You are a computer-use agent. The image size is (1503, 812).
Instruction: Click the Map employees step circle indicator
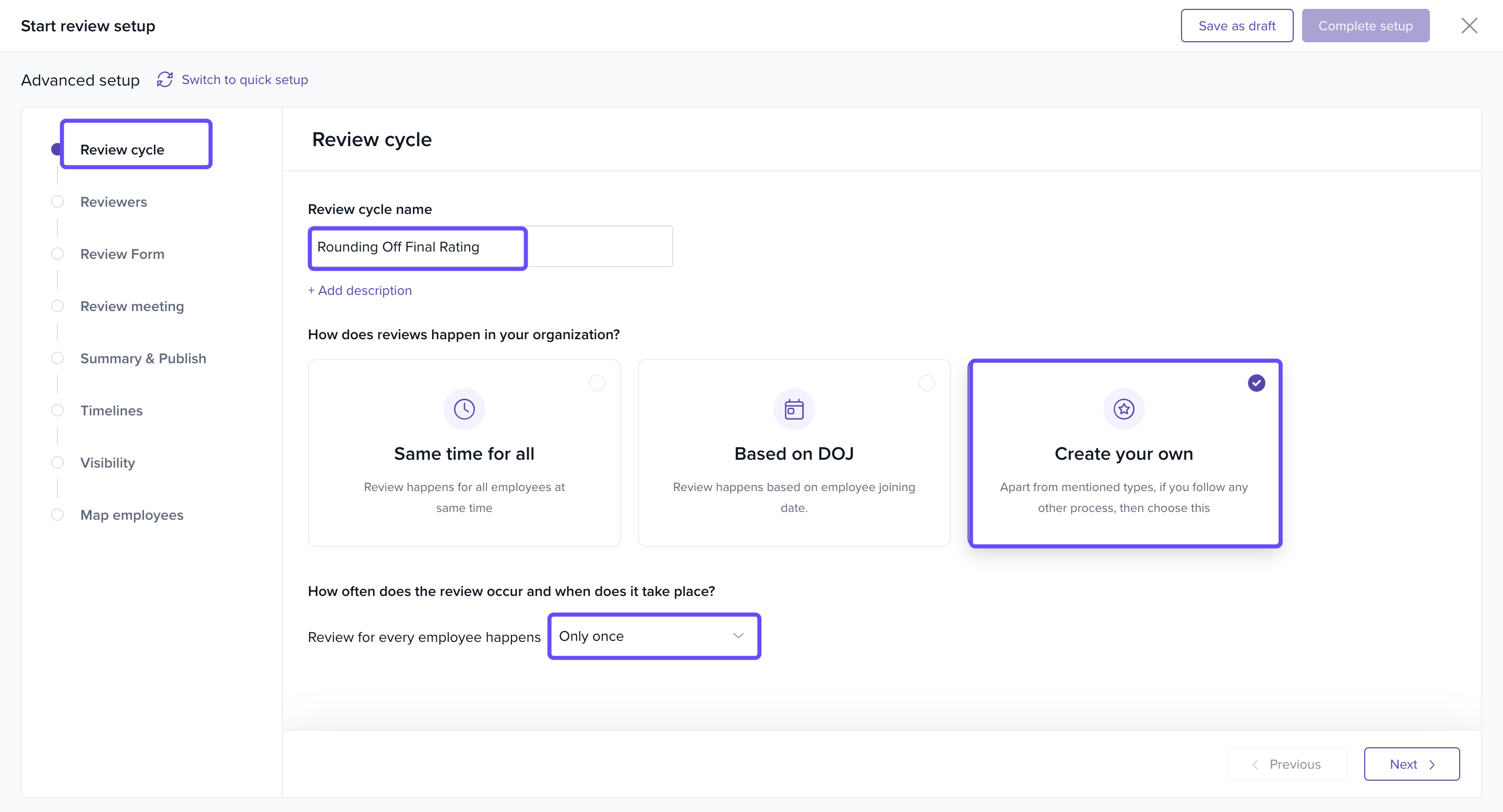[57, 515]
